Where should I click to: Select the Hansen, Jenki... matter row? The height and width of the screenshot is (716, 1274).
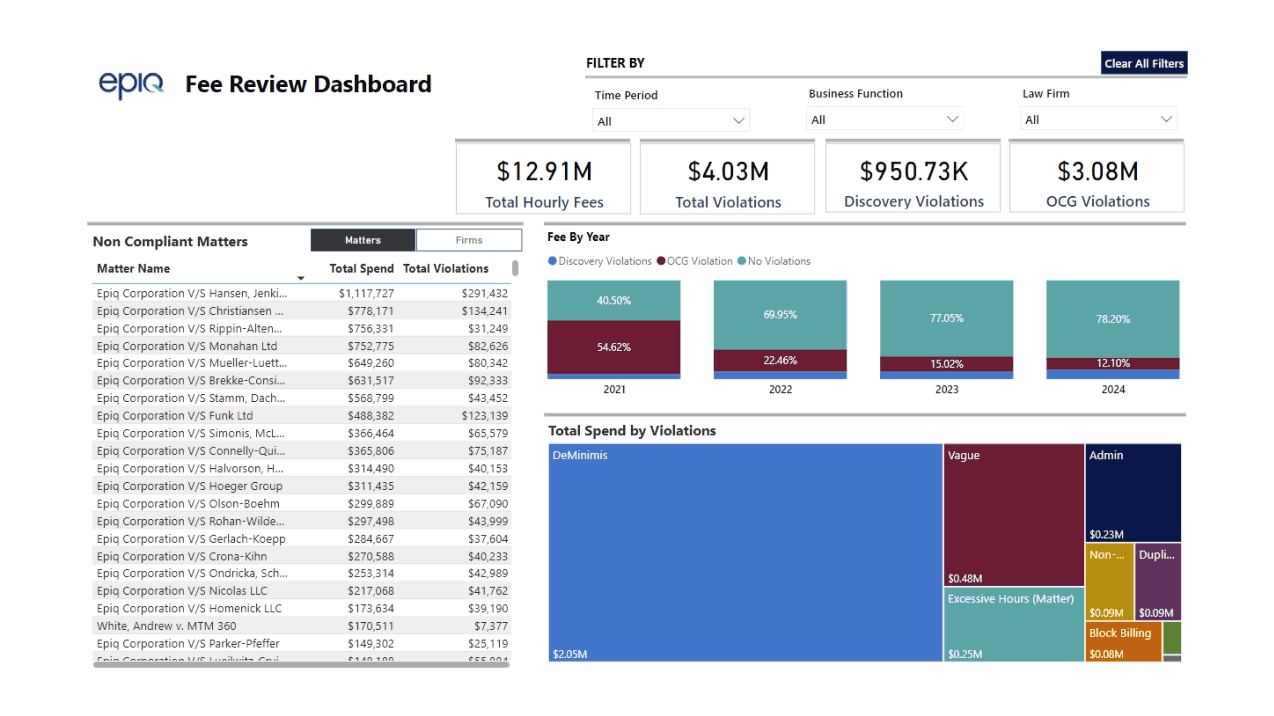coord(301,293)
